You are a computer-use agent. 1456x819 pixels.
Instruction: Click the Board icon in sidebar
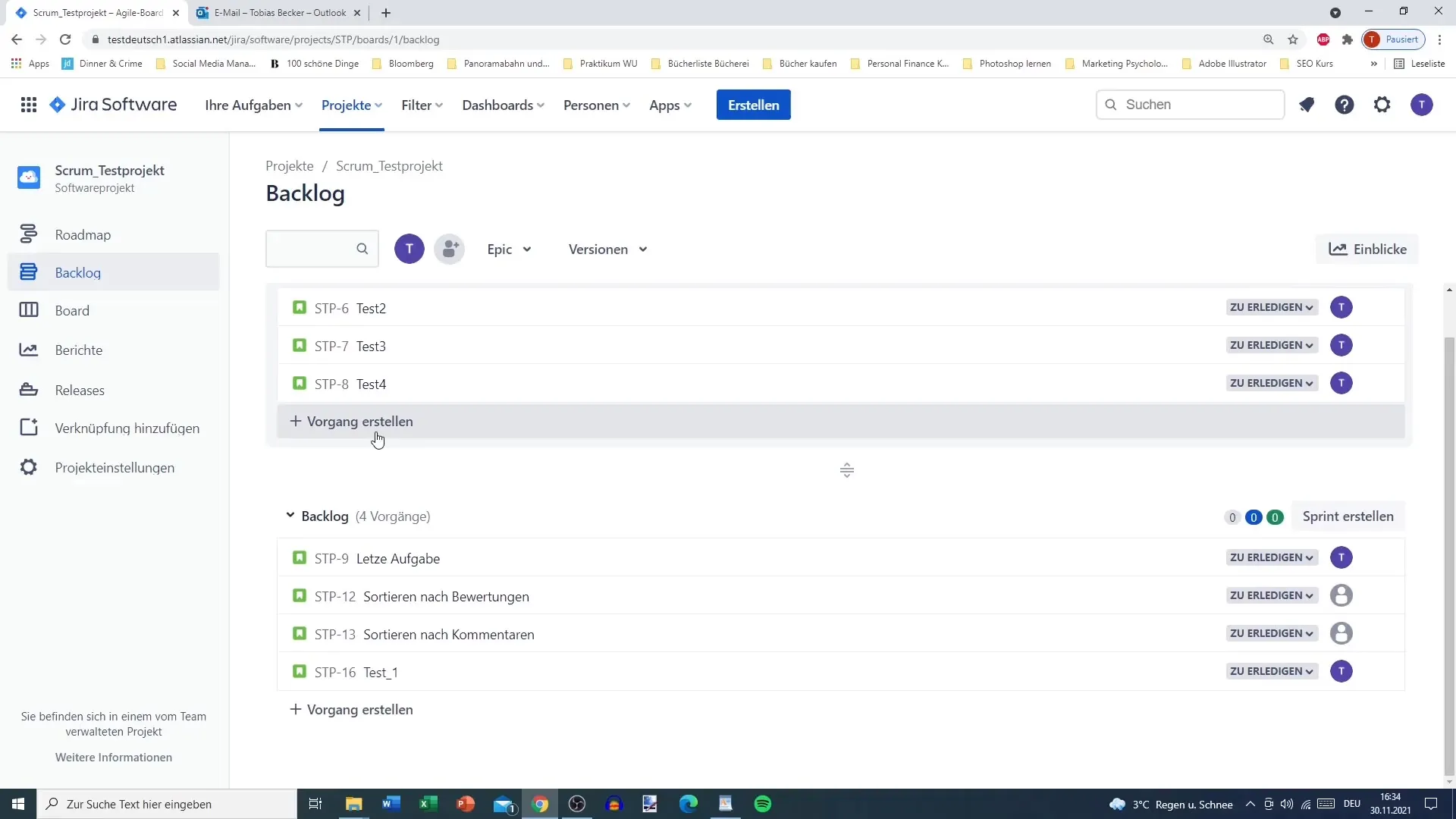point(28,311)
